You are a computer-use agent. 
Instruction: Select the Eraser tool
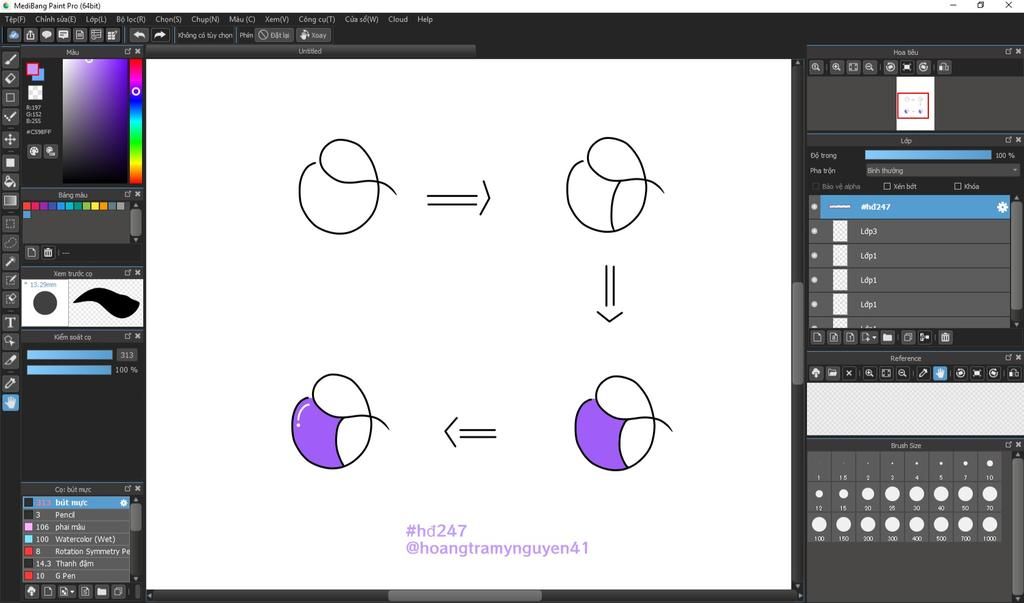pyautogui.click(x=10, y=78)
